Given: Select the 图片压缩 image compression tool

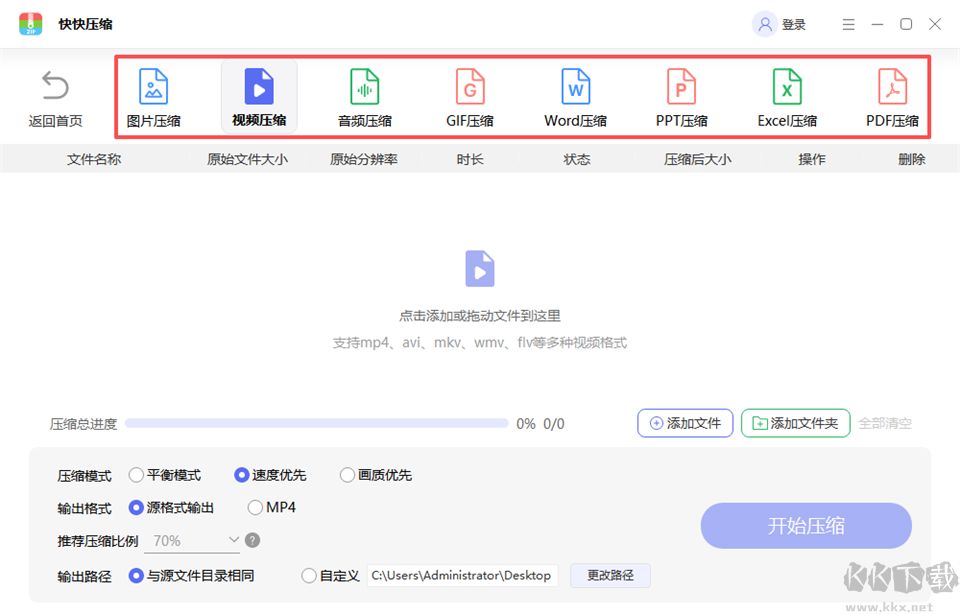Looking at the screenshot, I should point(154,96).
